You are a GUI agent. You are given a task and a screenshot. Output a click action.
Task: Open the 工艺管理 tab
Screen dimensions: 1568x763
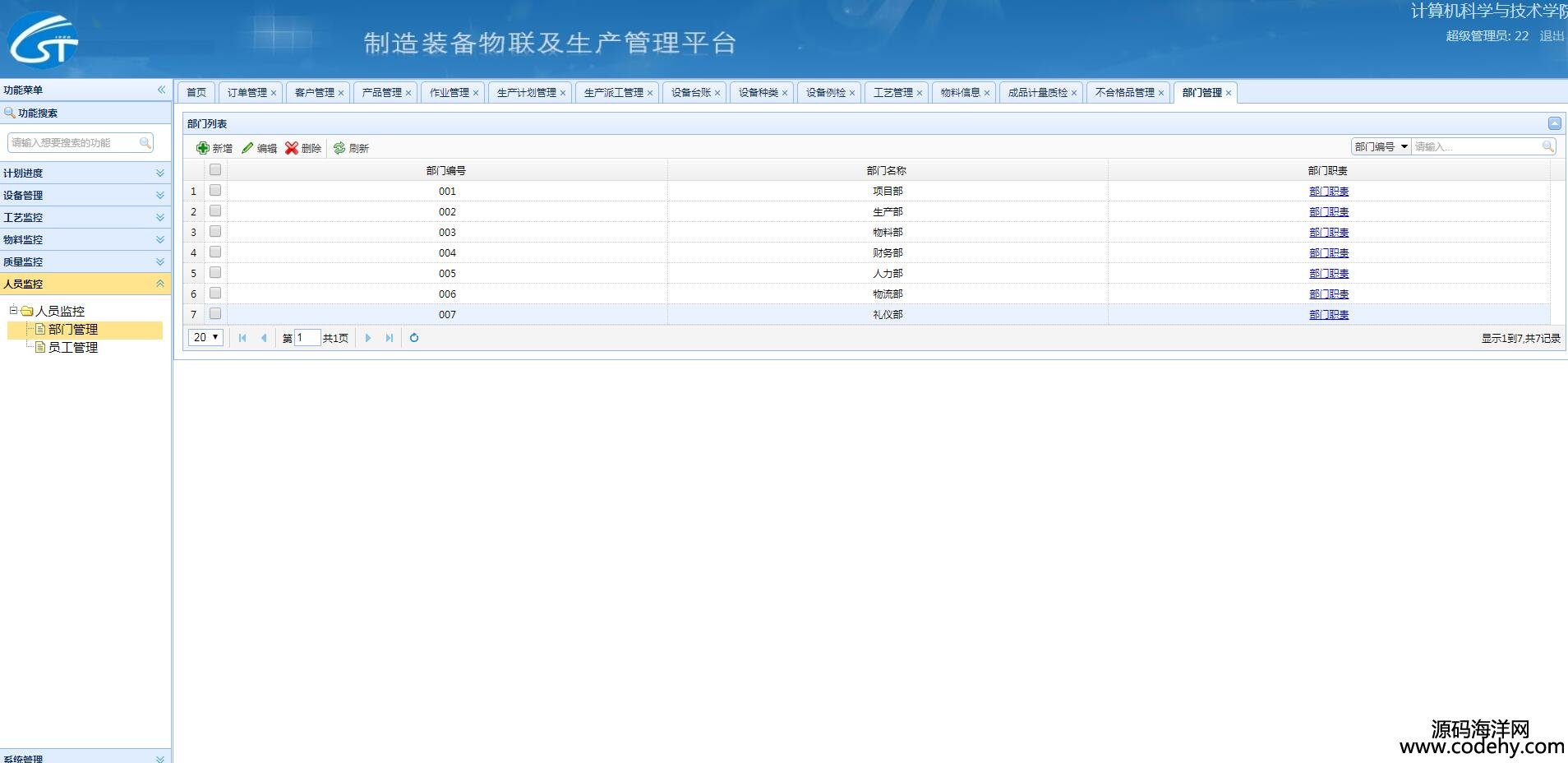click(892, 93)
